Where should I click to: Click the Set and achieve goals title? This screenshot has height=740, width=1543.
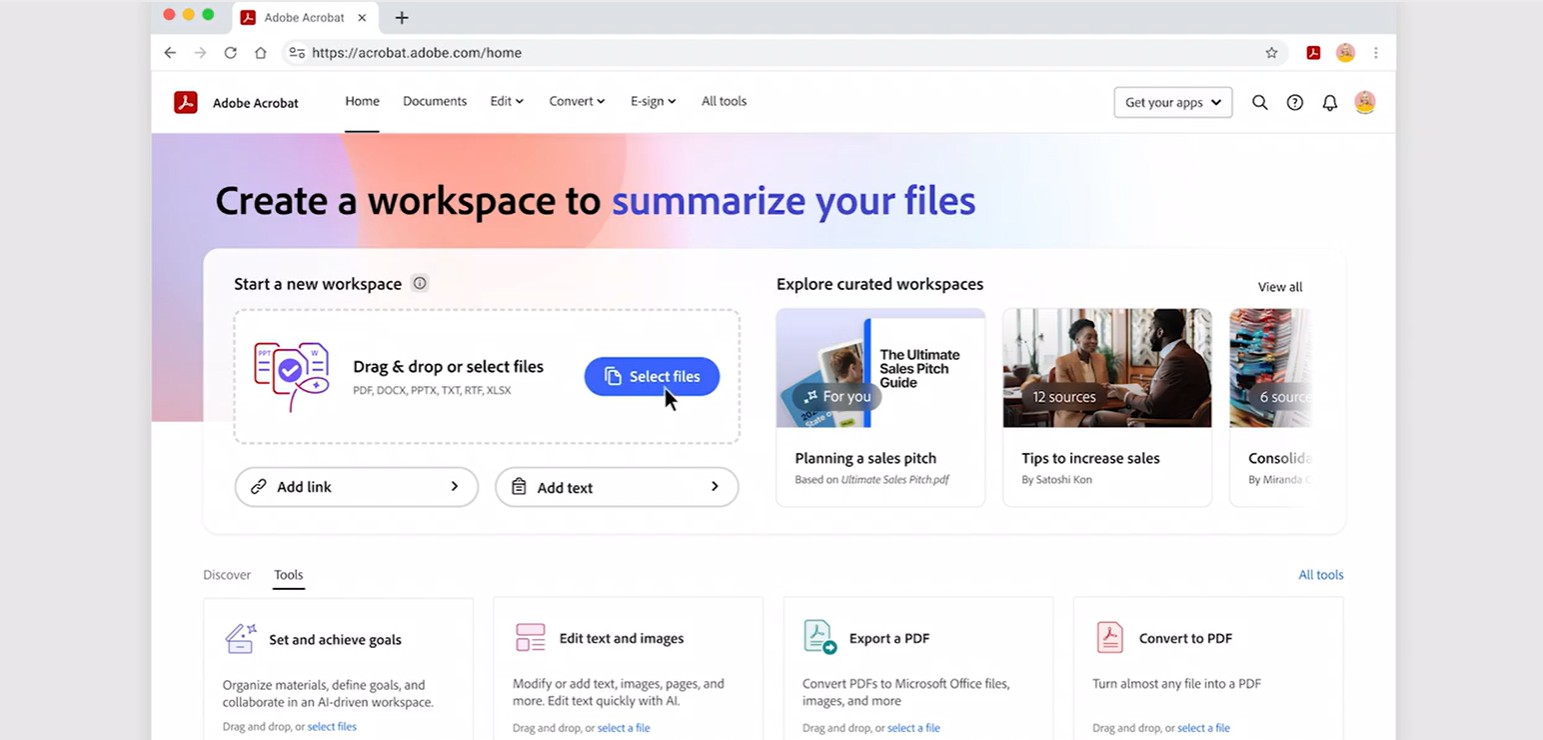(335, 640)
